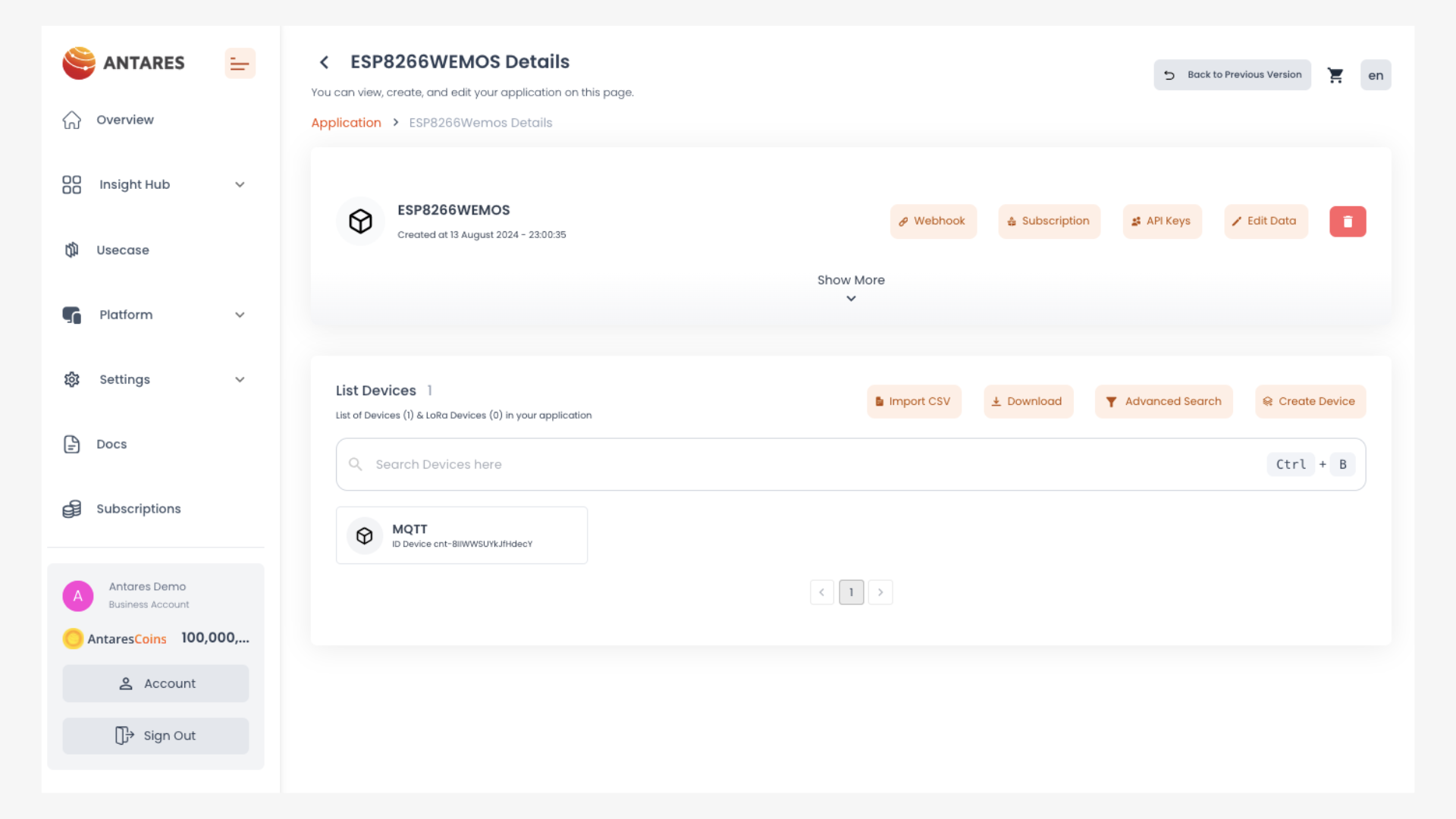This screenshot has height=819, width=1456.
Task: Click the Create Device button
Action: pos(1310,402)
